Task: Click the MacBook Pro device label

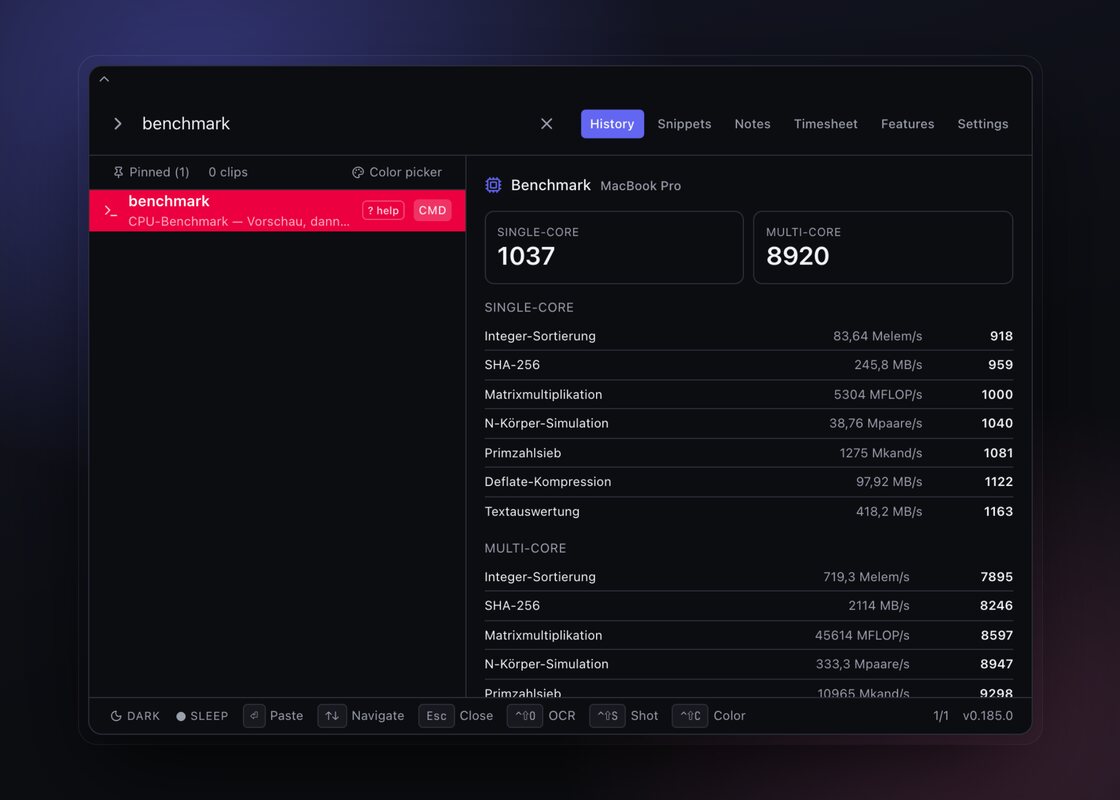Action: (x=641, y=186)
